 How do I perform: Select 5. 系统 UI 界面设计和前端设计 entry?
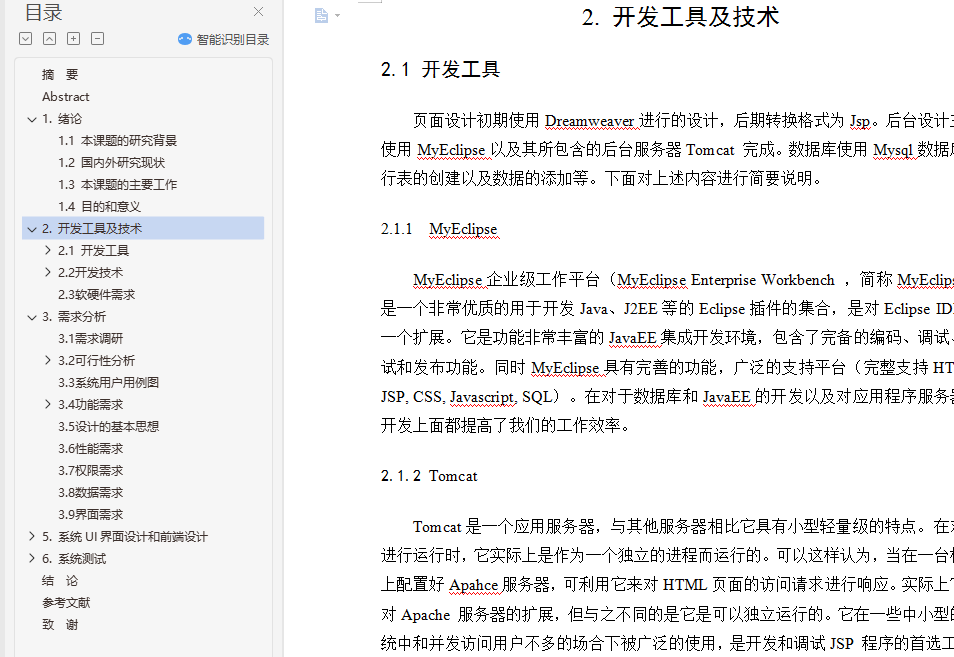[x=125, y=537]
